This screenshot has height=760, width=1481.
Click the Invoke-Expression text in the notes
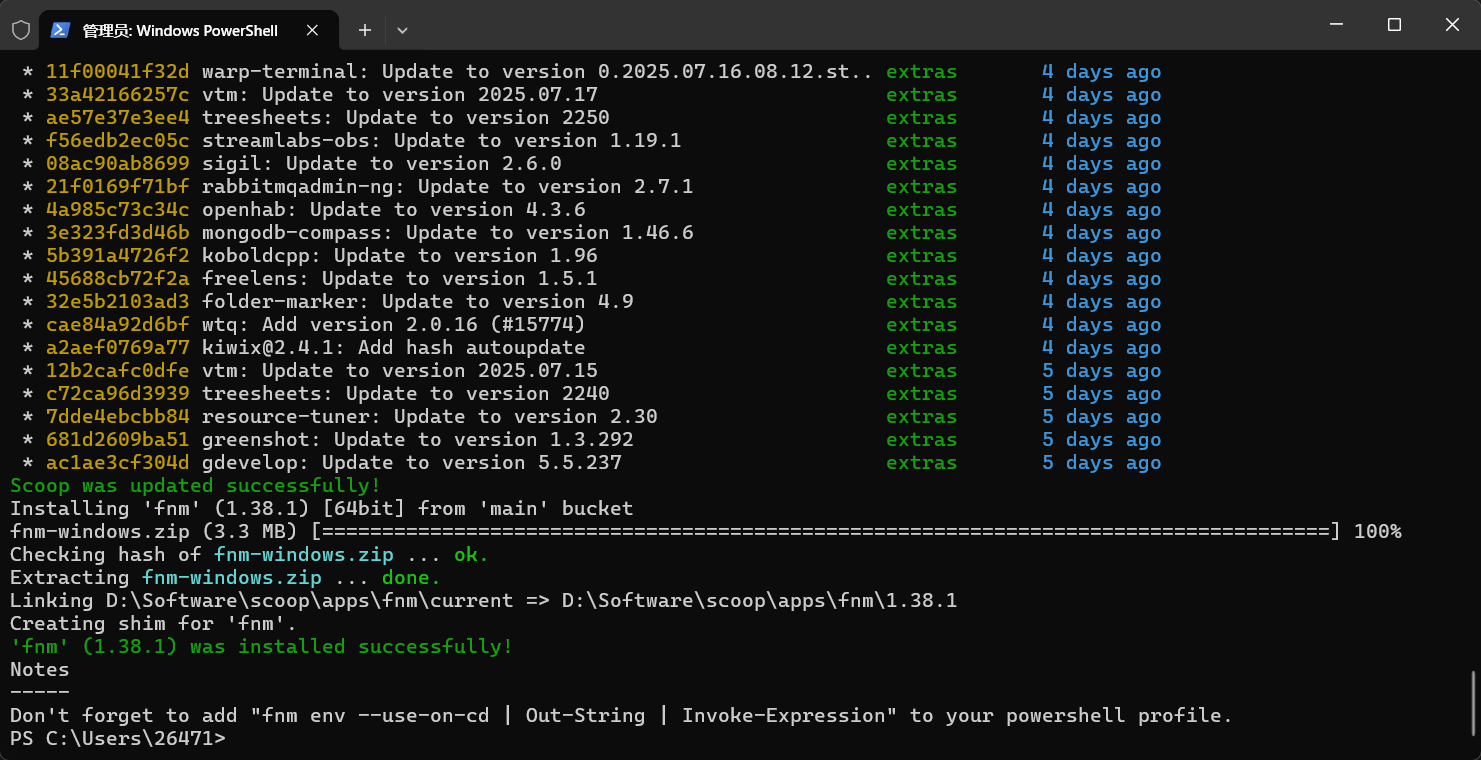pos(784,716)
